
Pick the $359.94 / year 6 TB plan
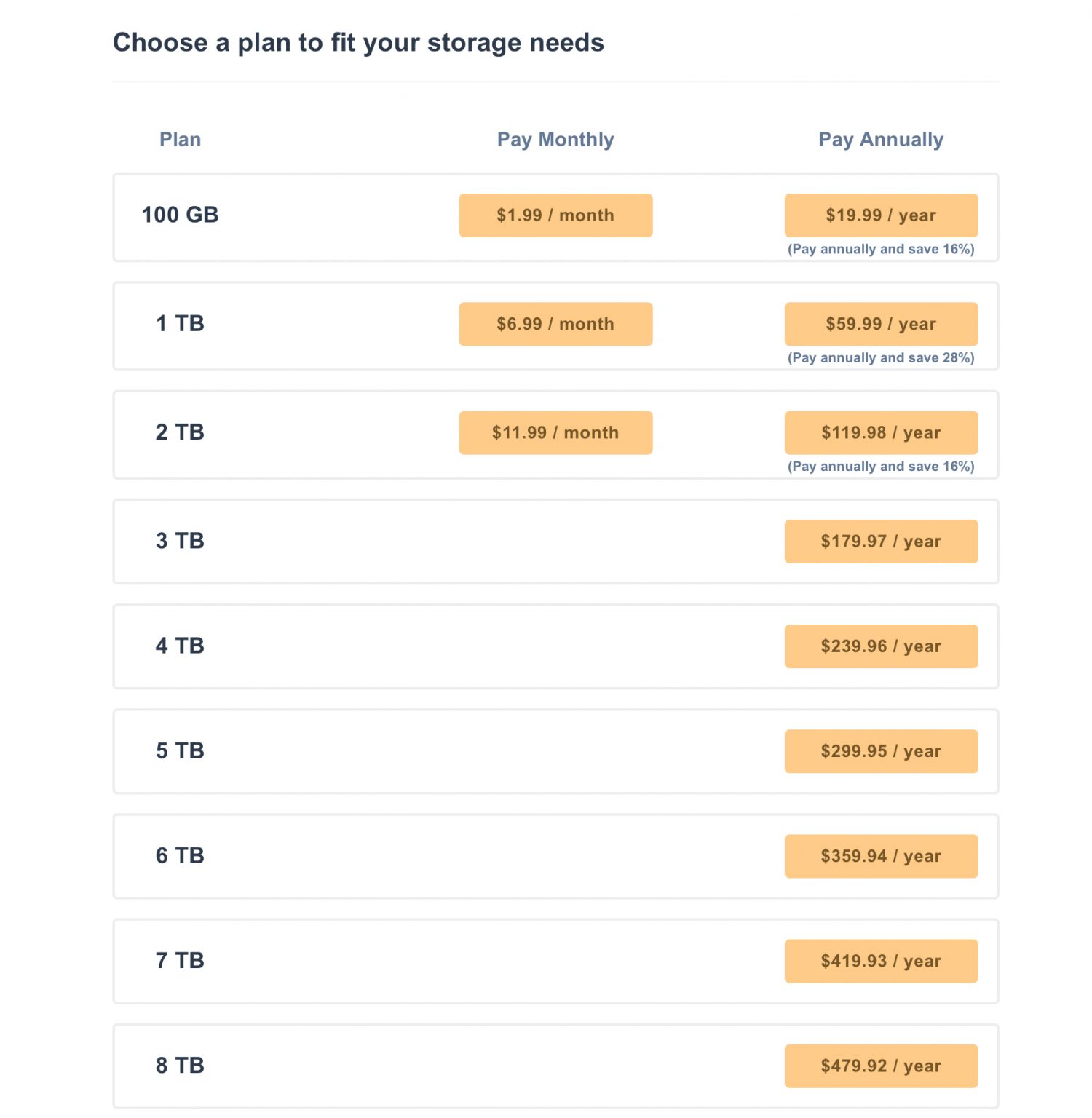881,856
